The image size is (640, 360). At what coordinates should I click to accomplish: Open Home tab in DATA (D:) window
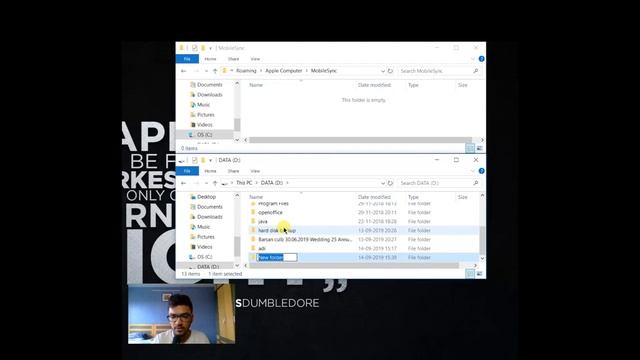pyautogui.click(x=210, y=171)
